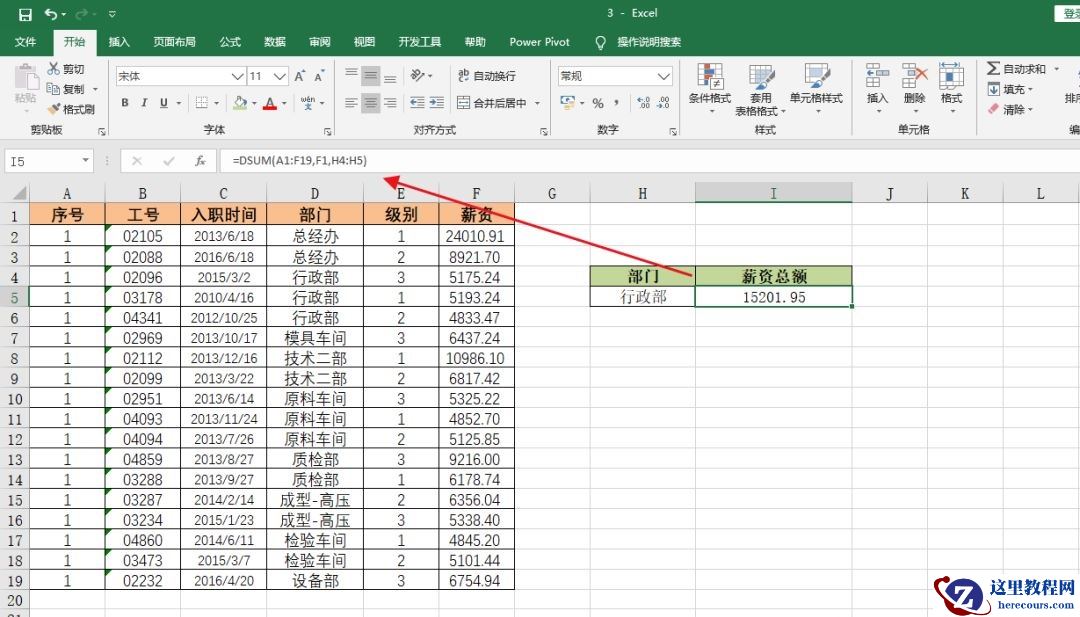Switch to the 公式 (Formulas) tab
The image size is (1080, 617).
point(230,42)
